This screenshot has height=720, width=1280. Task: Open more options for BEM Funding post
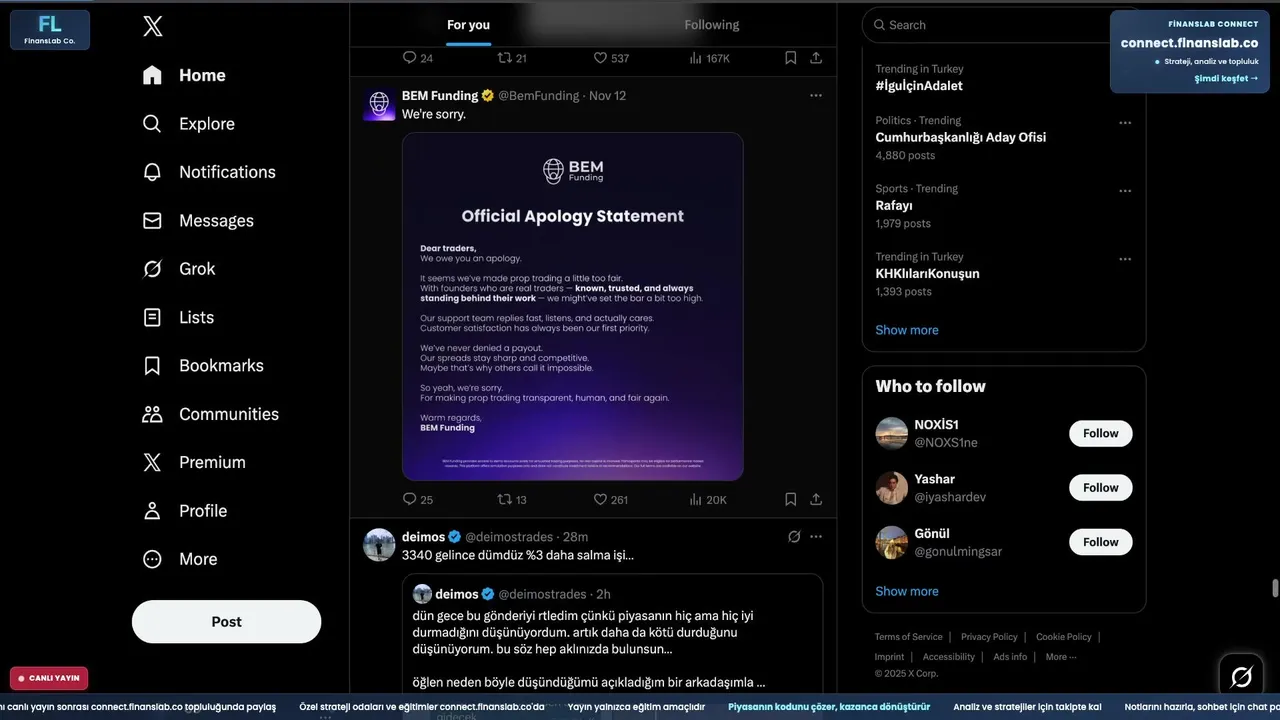pos(816,96)
